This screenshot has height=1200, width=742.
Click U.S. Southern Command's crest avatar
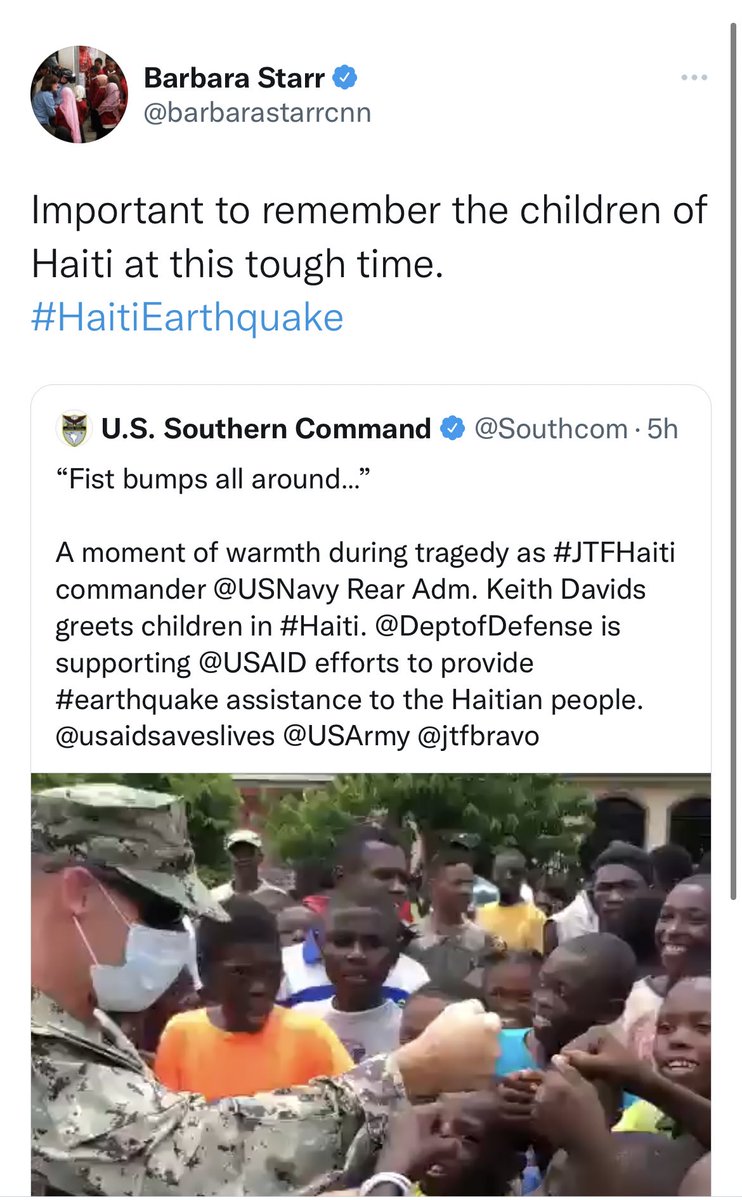click(x=74, y=429)
